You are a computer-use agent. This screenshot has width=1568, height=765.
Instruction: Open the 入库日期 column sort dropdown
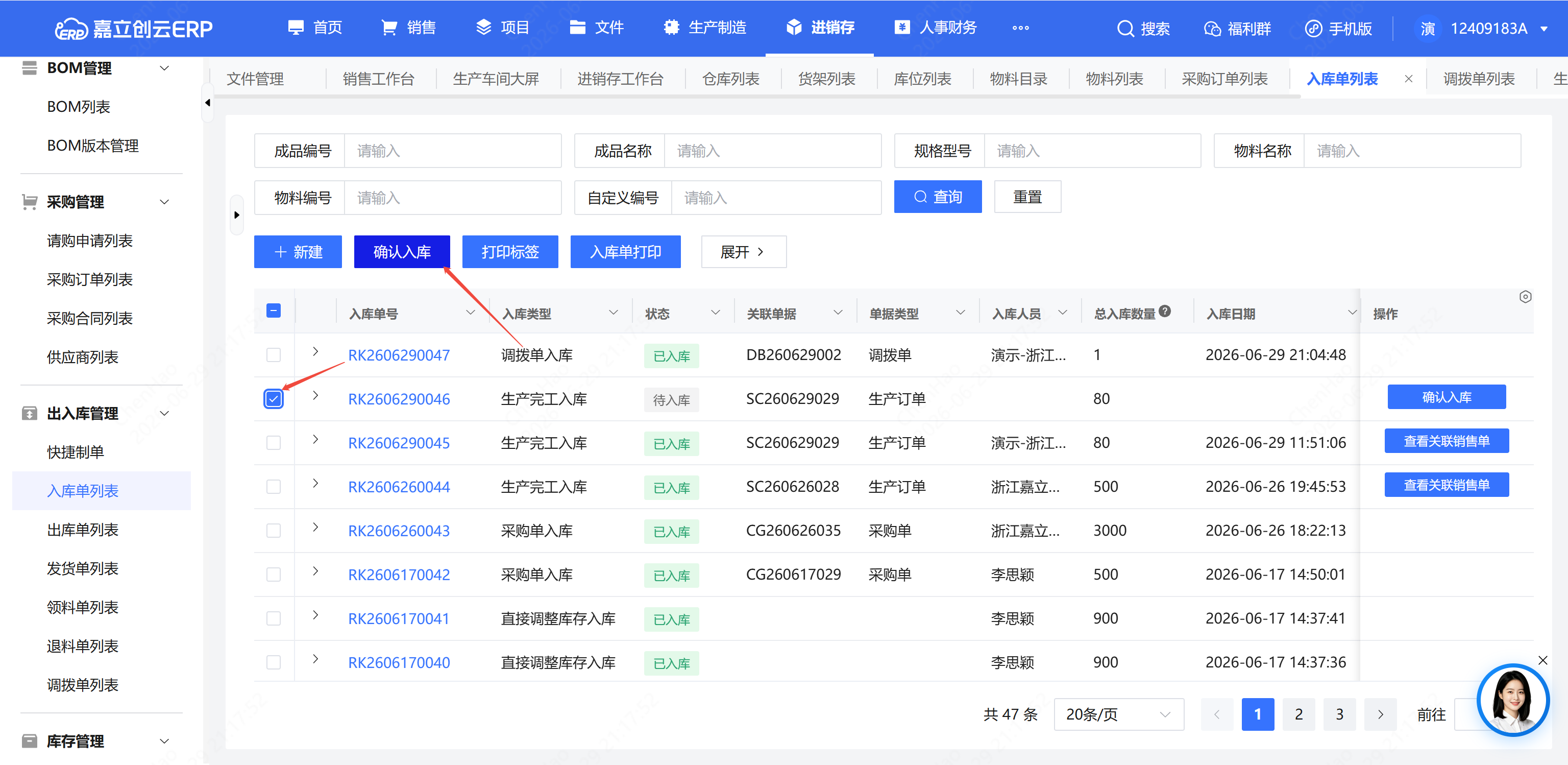tap(1352, 313)
